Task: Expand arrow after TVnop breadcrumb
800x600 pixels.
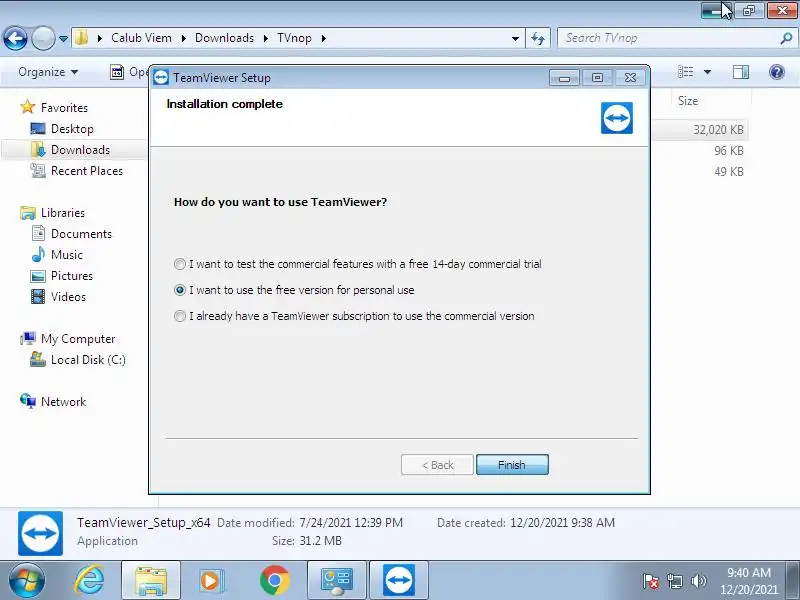Action: [323, 38]
